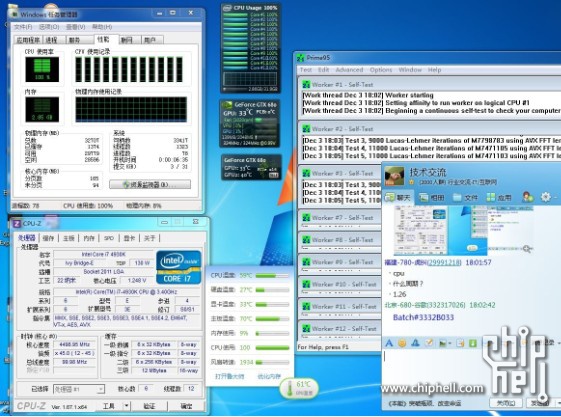Switch to the Processes tab in Task Manager
This screenshot has width=561, height=417.
point(54,40)
